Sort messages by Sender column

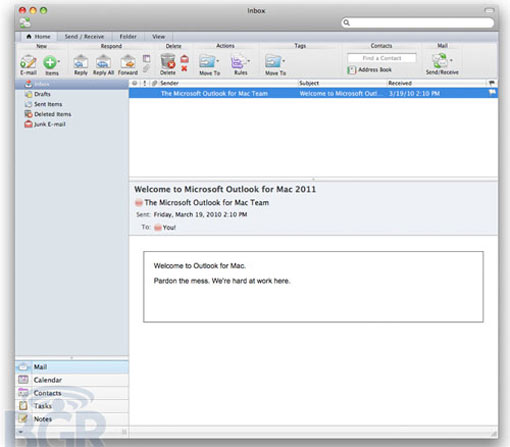[169, 83]
